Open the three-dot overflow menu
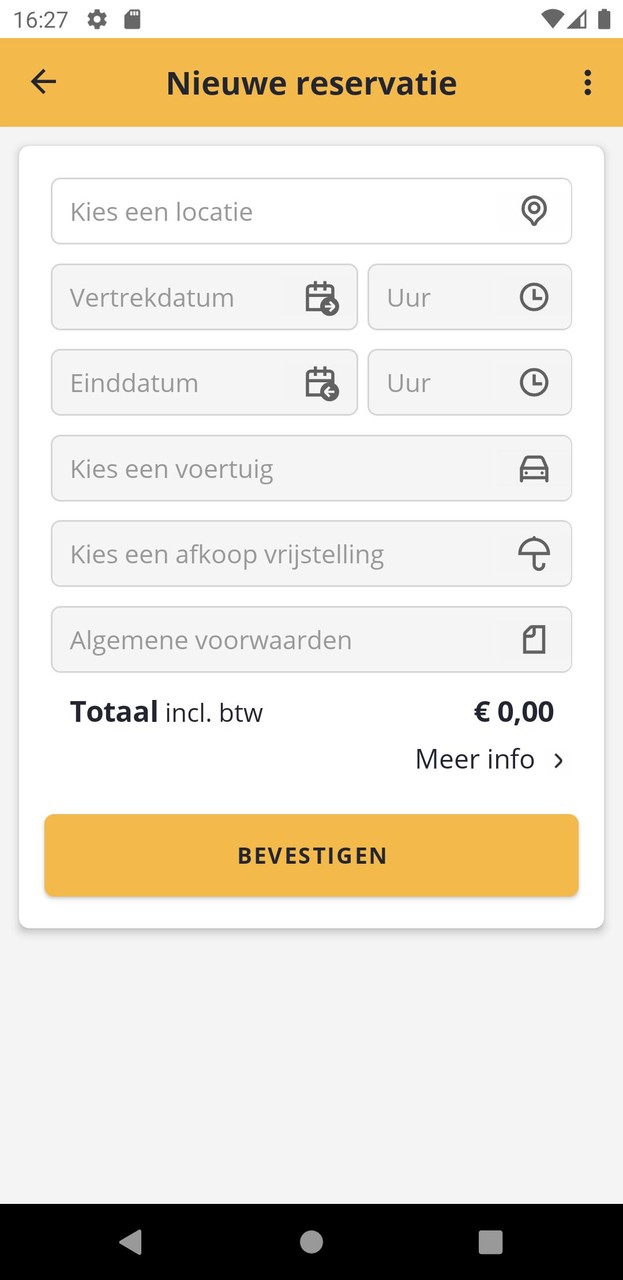 coord(587,82)
